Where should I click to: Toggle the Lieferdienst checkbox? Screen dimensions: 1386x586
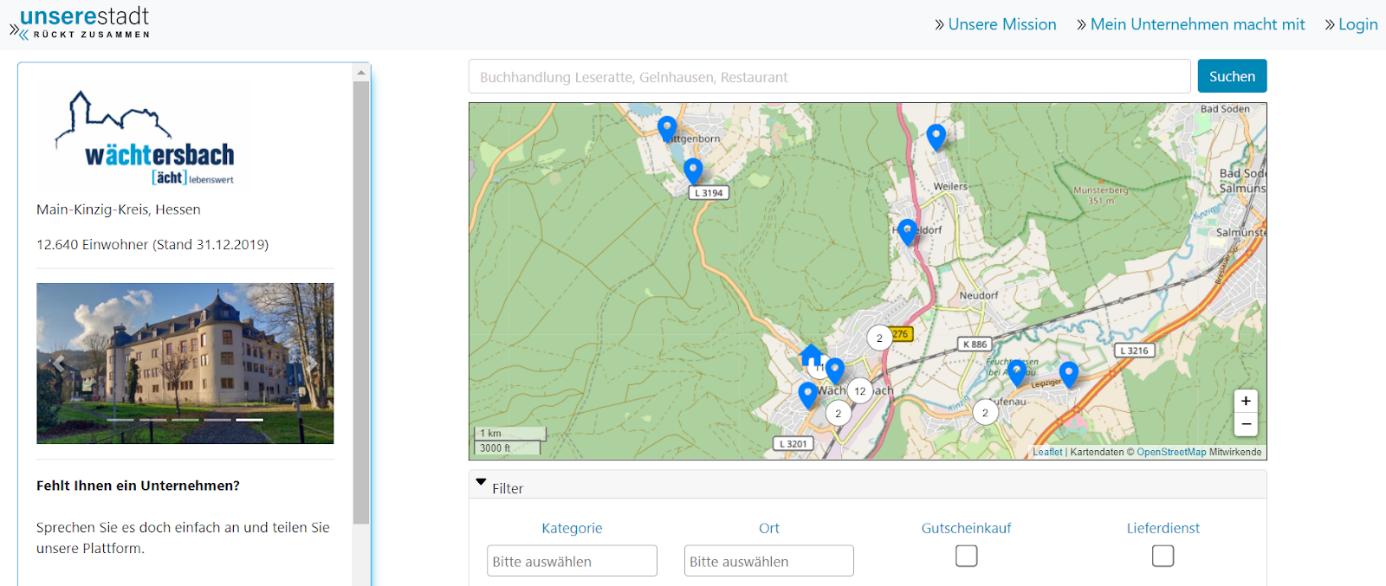tap(1162, 556)
